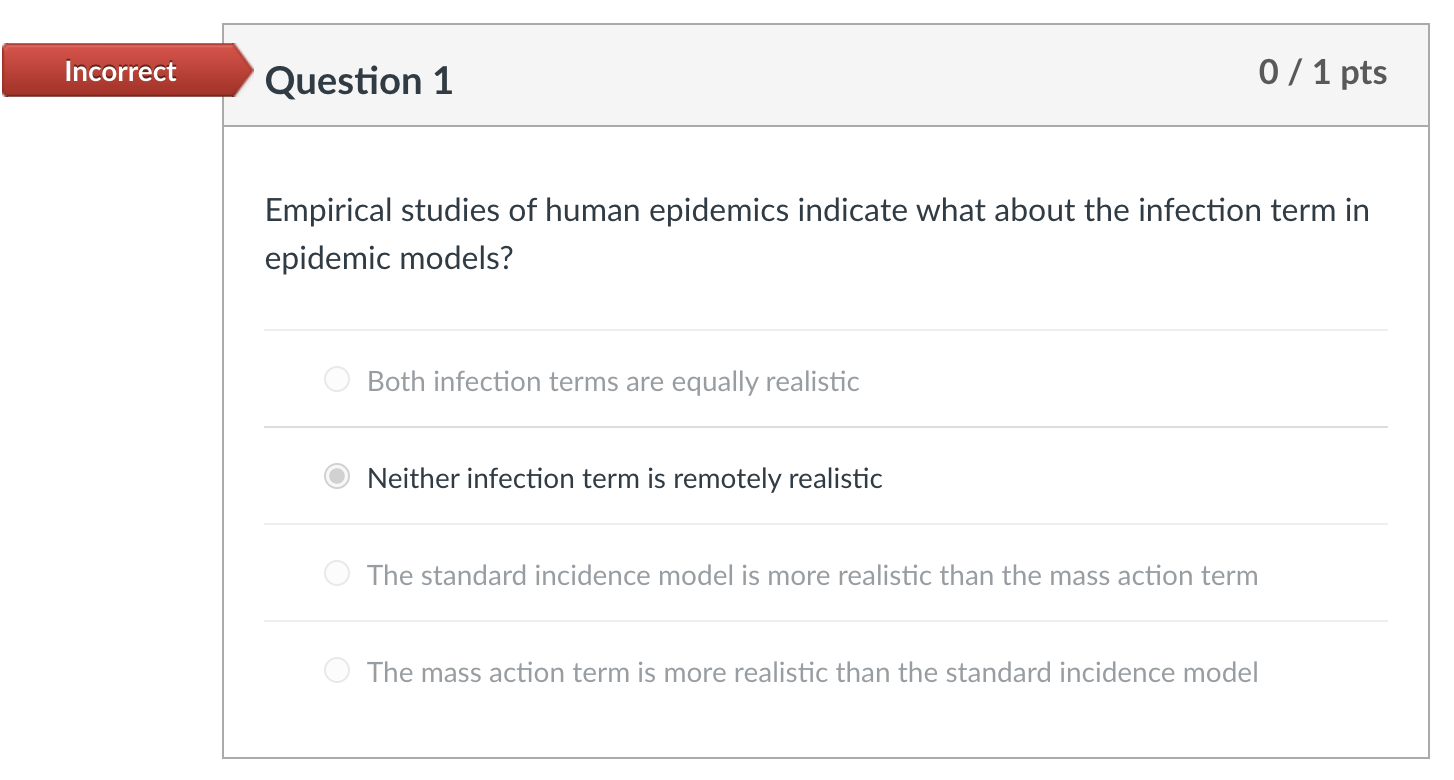Viewport: 1454px width, 780px height.
Task: Toggle the "Neither infection term is remotely realistic" radio button
Action: pyautogui.click(x=337, y=478)
